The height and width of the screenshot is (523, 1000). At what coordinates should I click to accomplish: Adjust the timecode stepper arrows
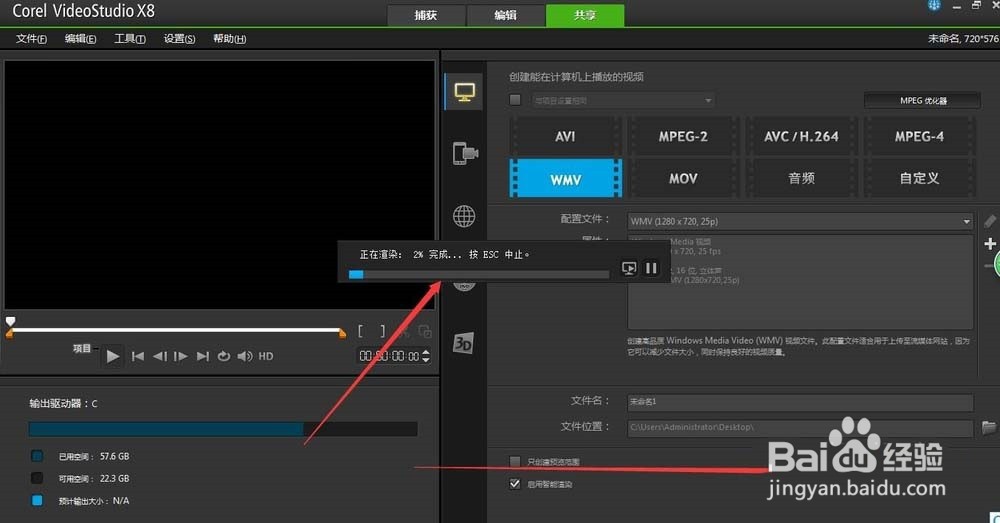426,356
